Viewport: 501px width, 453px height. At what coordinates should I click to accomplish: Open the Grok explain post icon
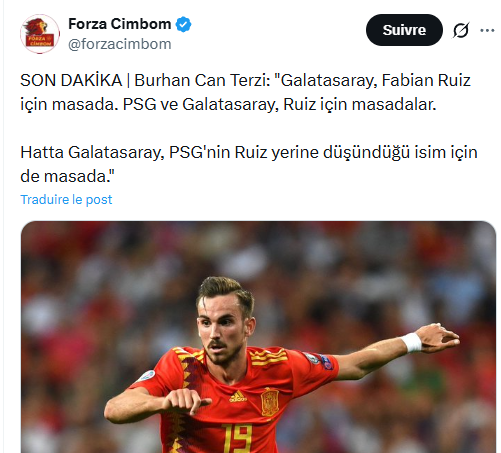point(461,30)
